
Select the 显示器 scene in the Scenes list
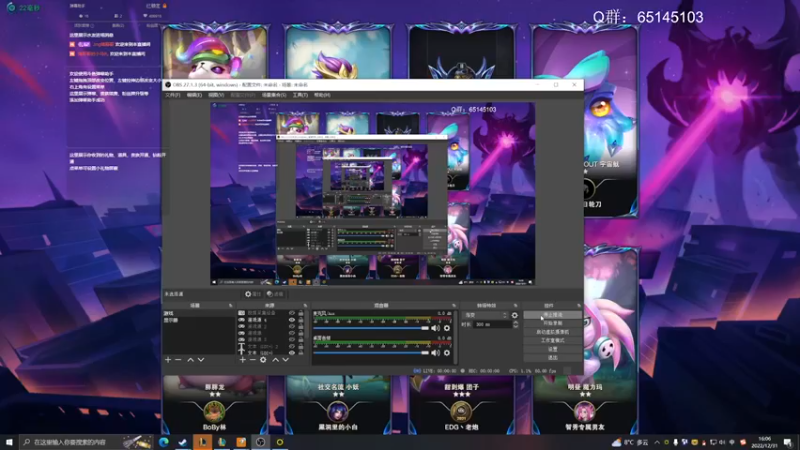tap(198, 320)
